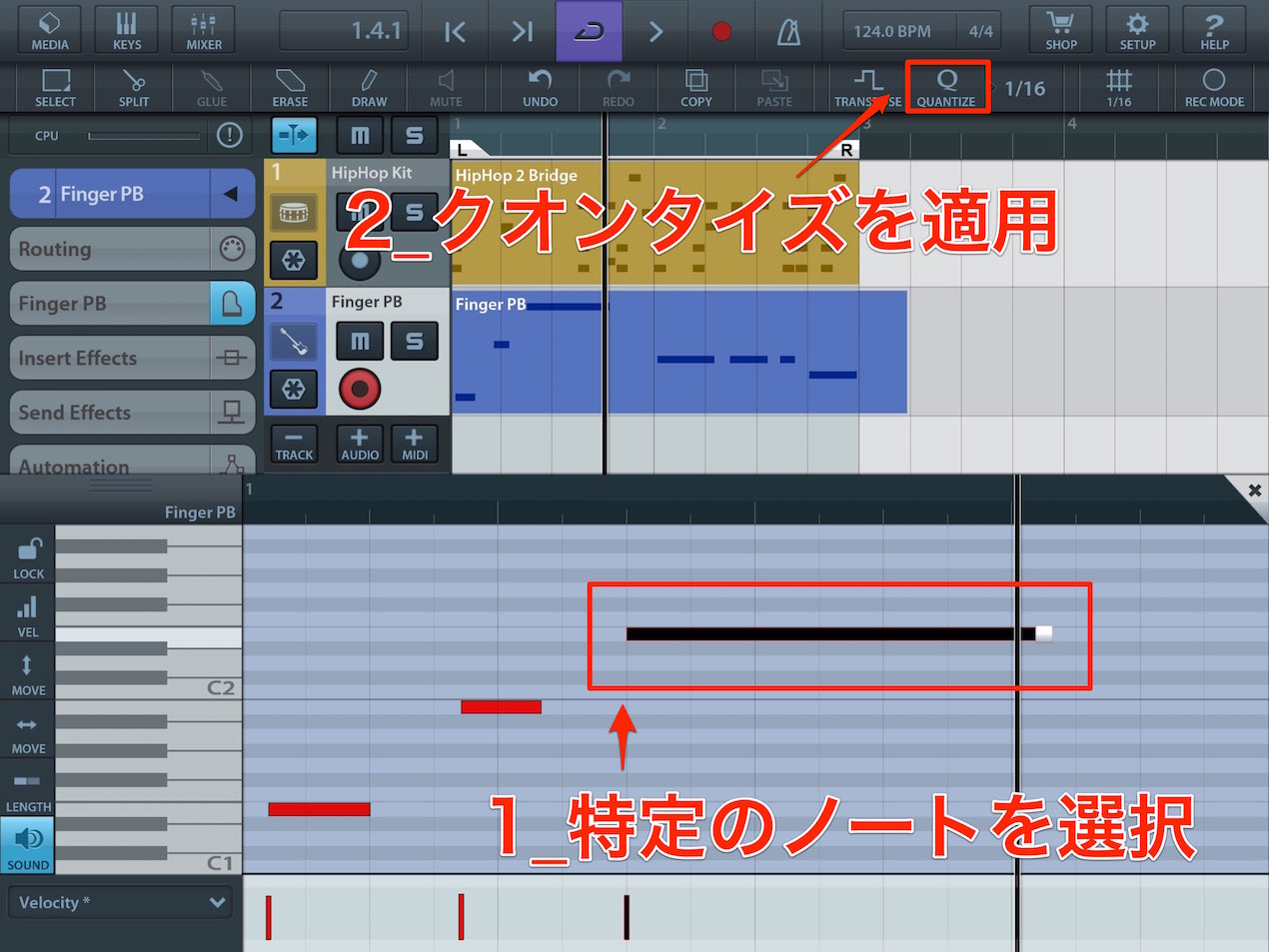Screen dimensions: 1269x952
Task: Toggle global mute for all tracks
Action: tap(361, 135)
